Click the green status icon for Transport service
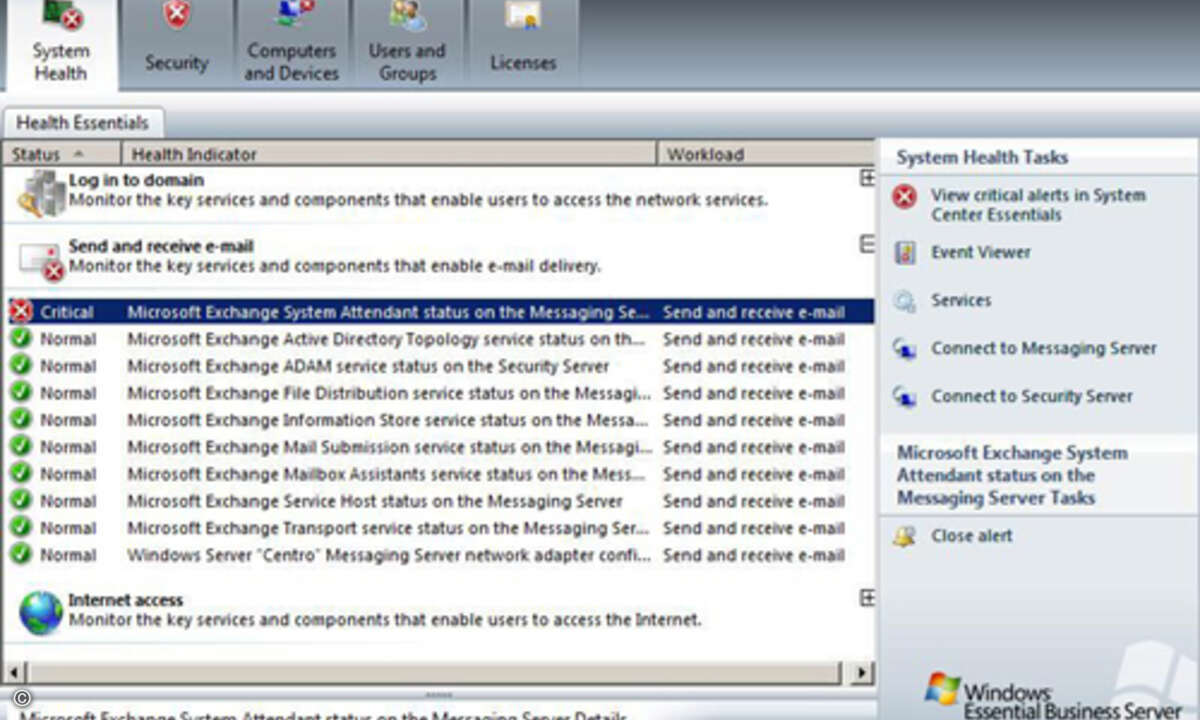This screenshot has width=1200, height=720. (x=21, y=528)
